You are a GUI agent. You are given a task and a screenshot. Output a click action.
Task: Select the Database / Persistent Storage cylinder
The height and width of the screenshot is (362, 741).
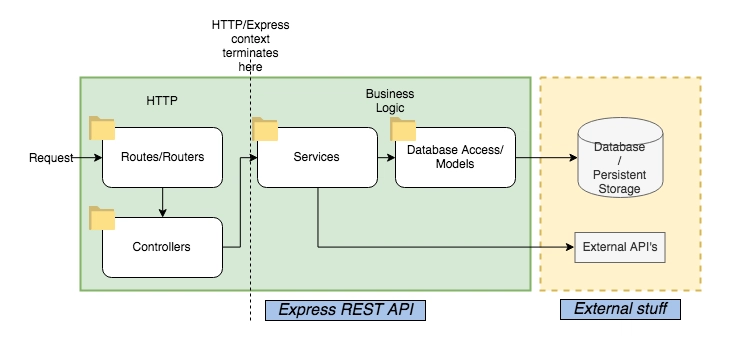(x=620, y=158)
